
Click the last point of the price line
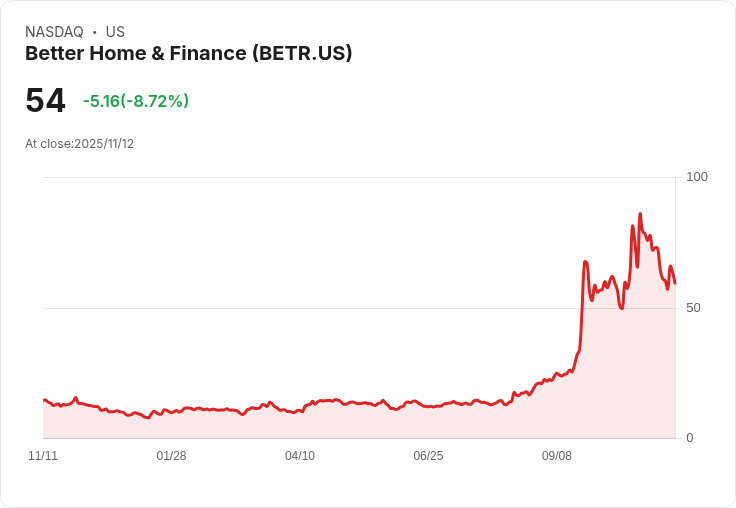(x=675, y=283)
